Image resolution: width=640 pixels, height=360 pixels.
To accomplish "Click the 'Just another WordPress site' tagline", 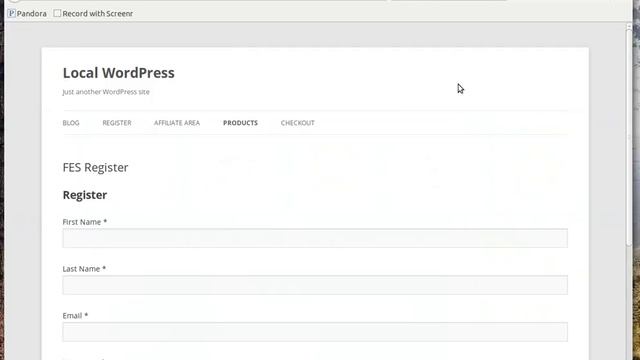I will tap(106, 92).
